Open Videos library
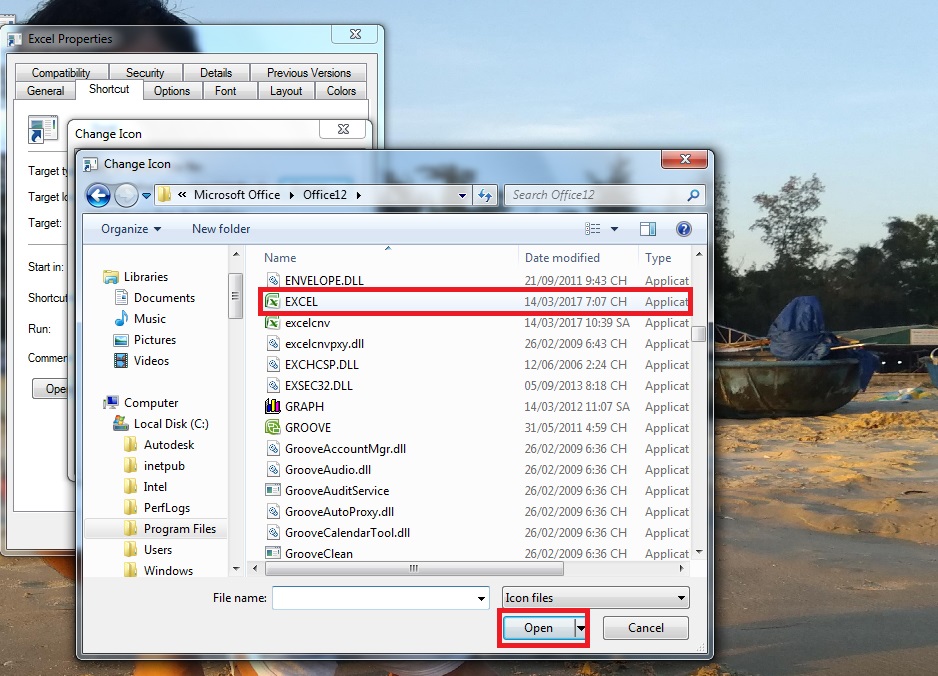The image size is (938, 676). (x=151, y=360)
